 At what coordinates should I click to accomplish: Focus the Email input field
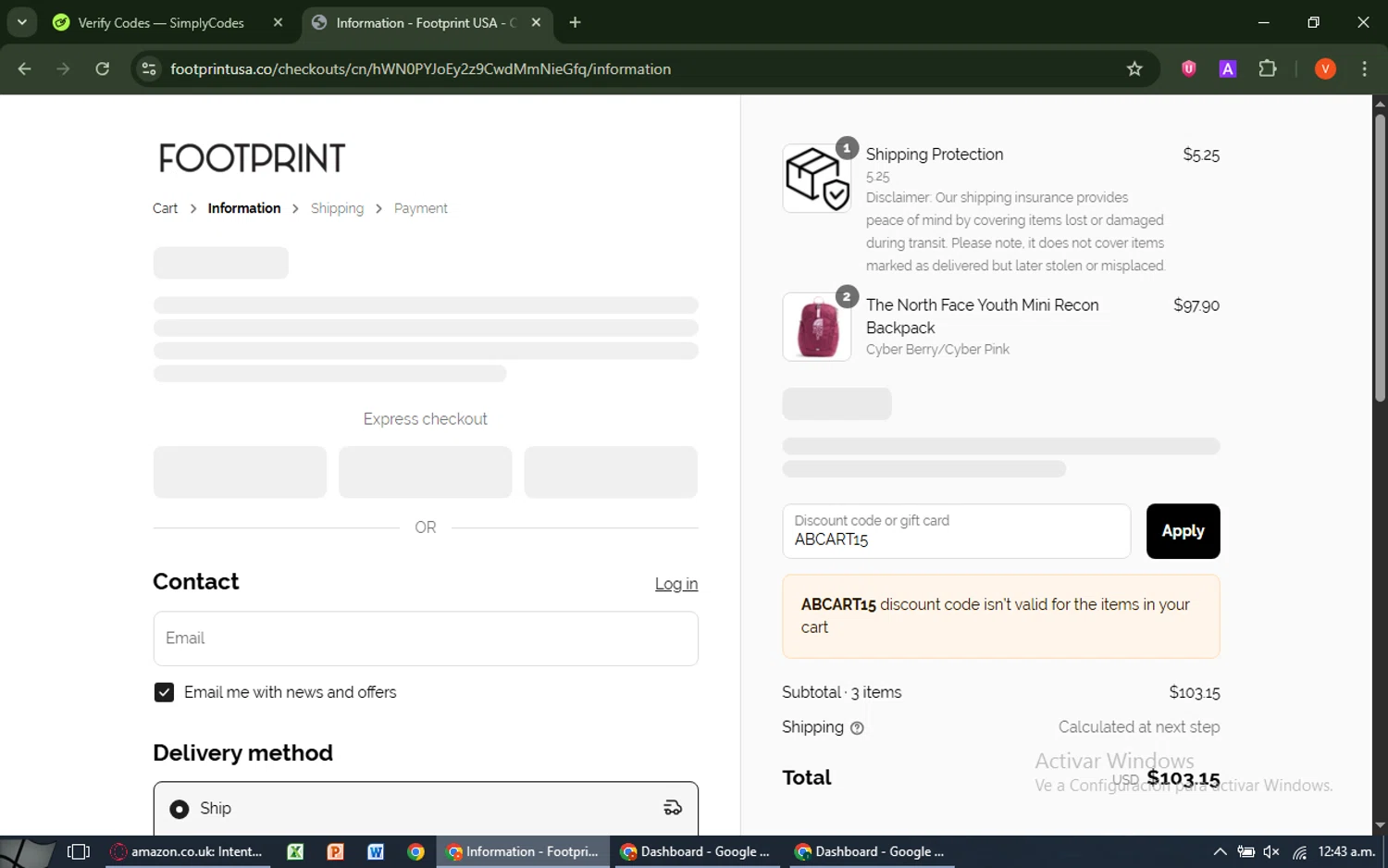[x=426, y=639]
